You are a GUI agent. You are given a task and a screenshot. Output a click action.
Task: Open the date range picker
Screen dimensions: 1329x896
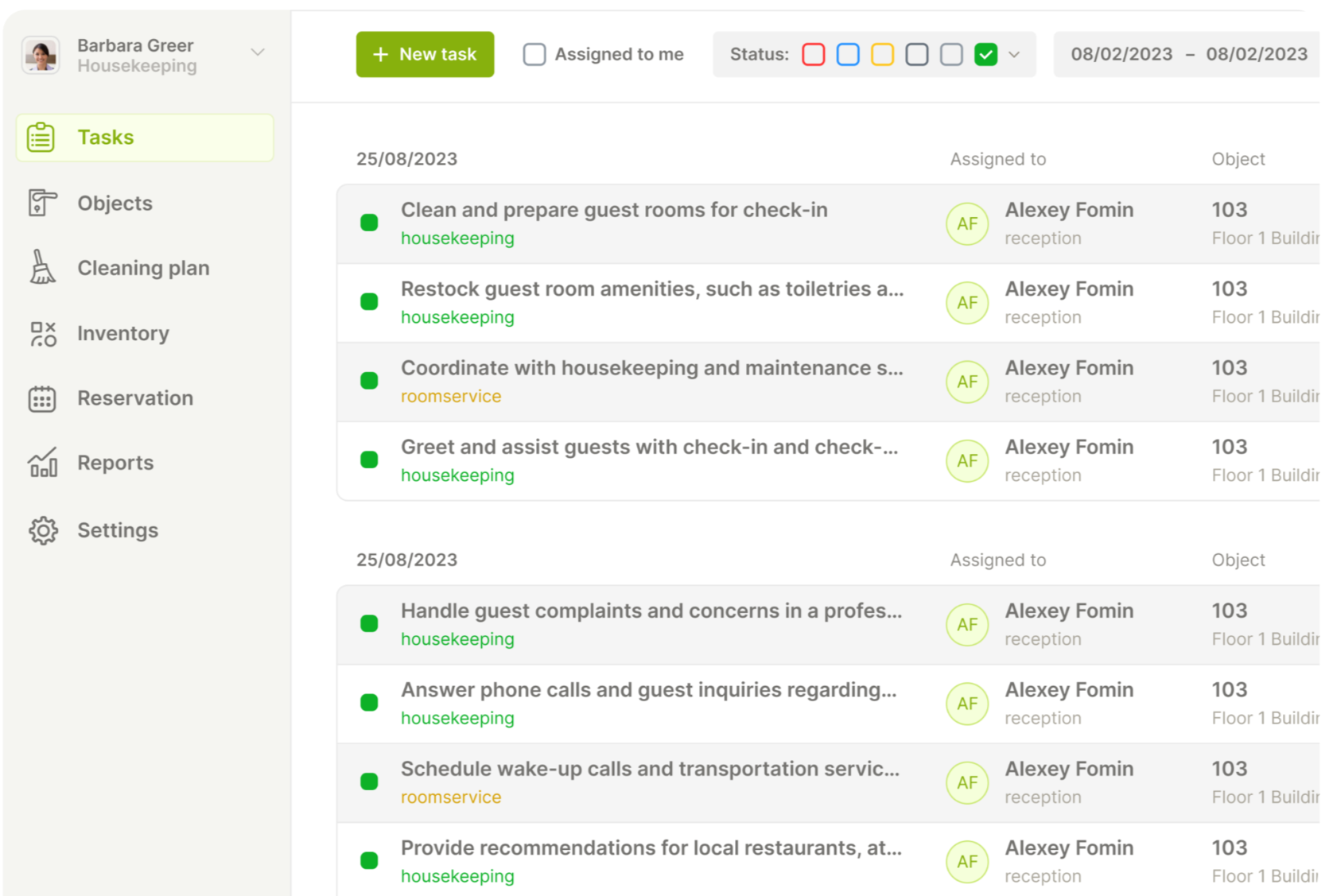click(1188, 54)
